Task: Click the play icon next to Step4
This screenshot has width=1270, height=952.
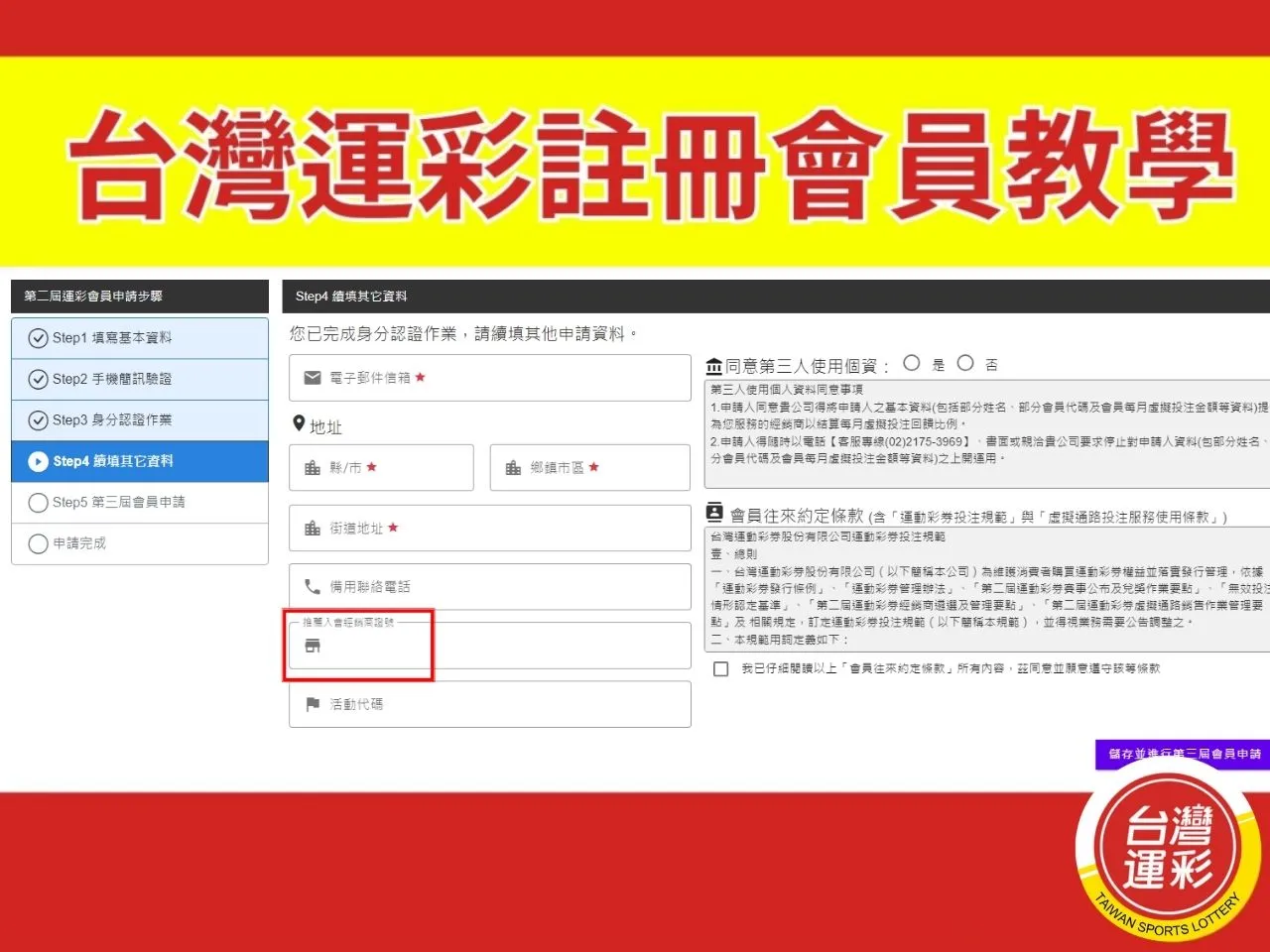Action: (x=38, y=461)
